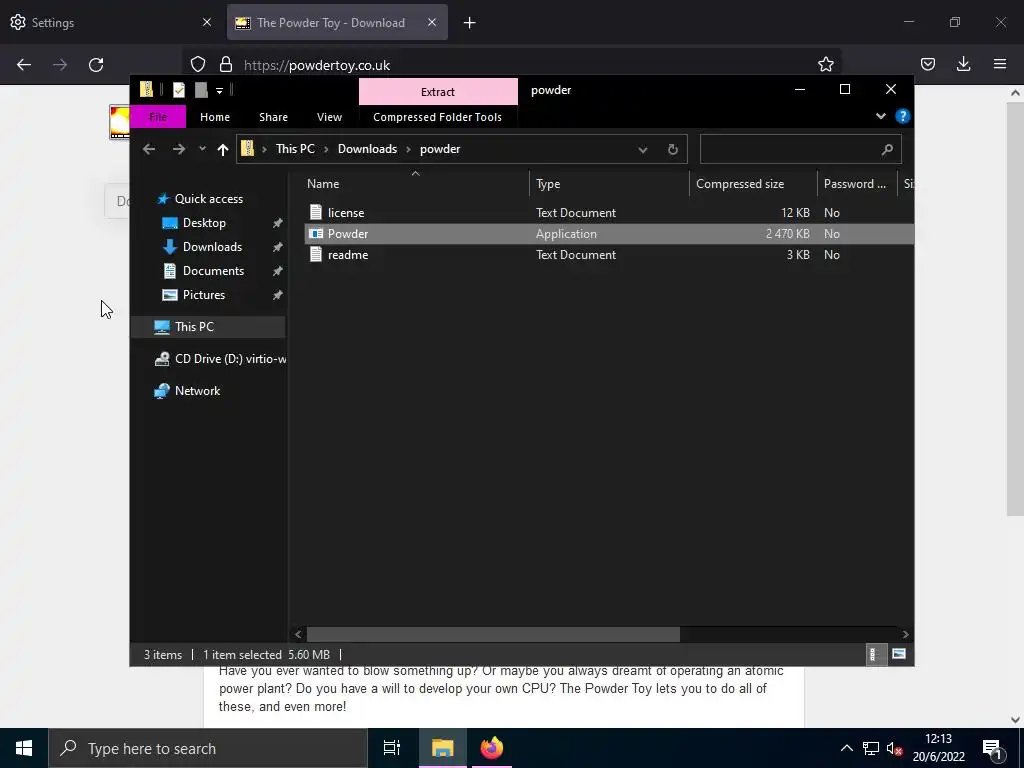Refresh the powder folder view
This screenshot has width=1024, height=768.
coord(673,150)
